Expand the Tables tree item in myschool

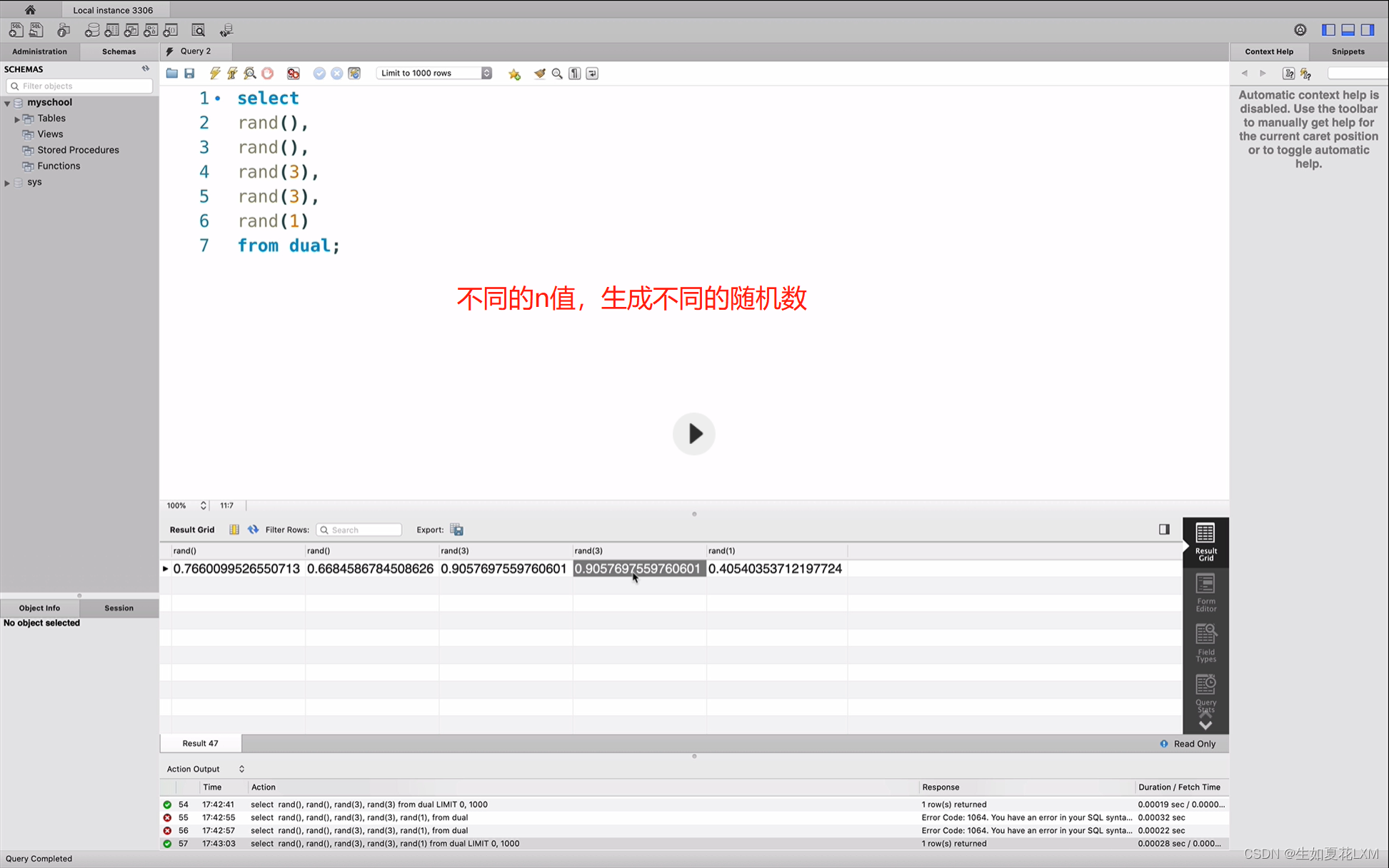(17, 118)
